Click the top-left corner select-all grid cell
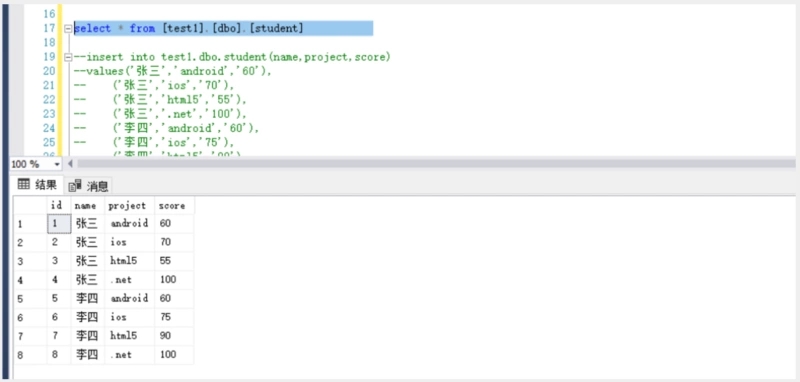This screenshot has height=382, width=800. [x=30, y=206]
